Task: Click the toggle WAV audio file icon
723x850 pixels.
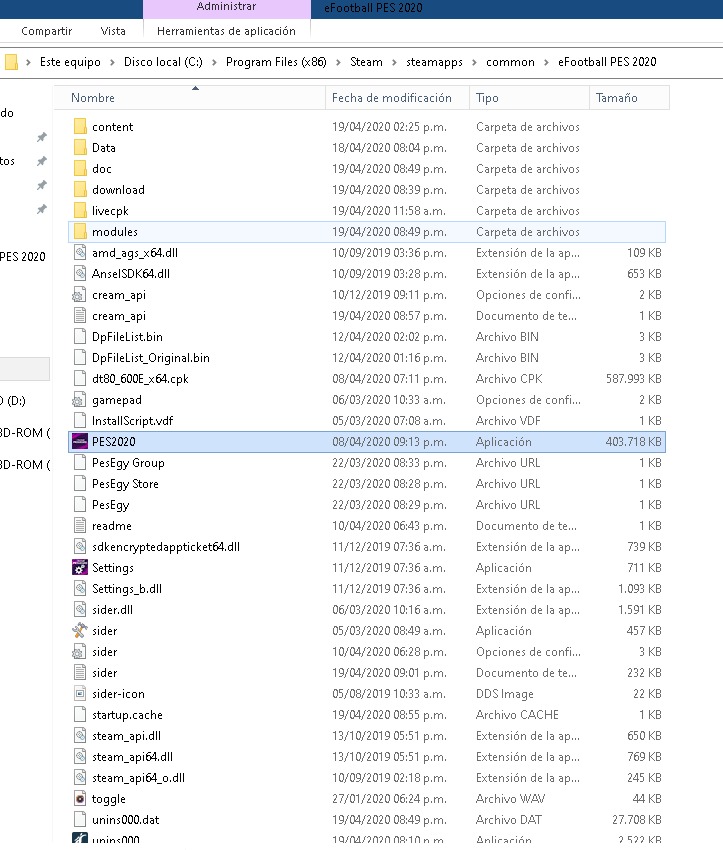Action: click(x=80, y=799)
